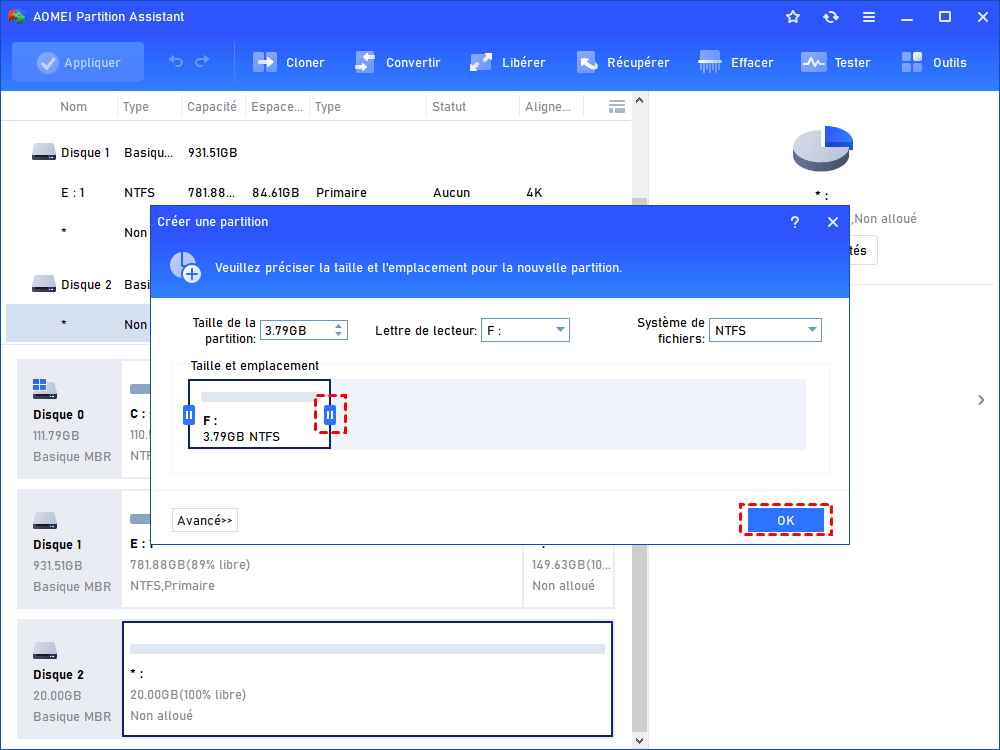
Task: Select Disque 1 panel in disk map
Action: point(70,548)
